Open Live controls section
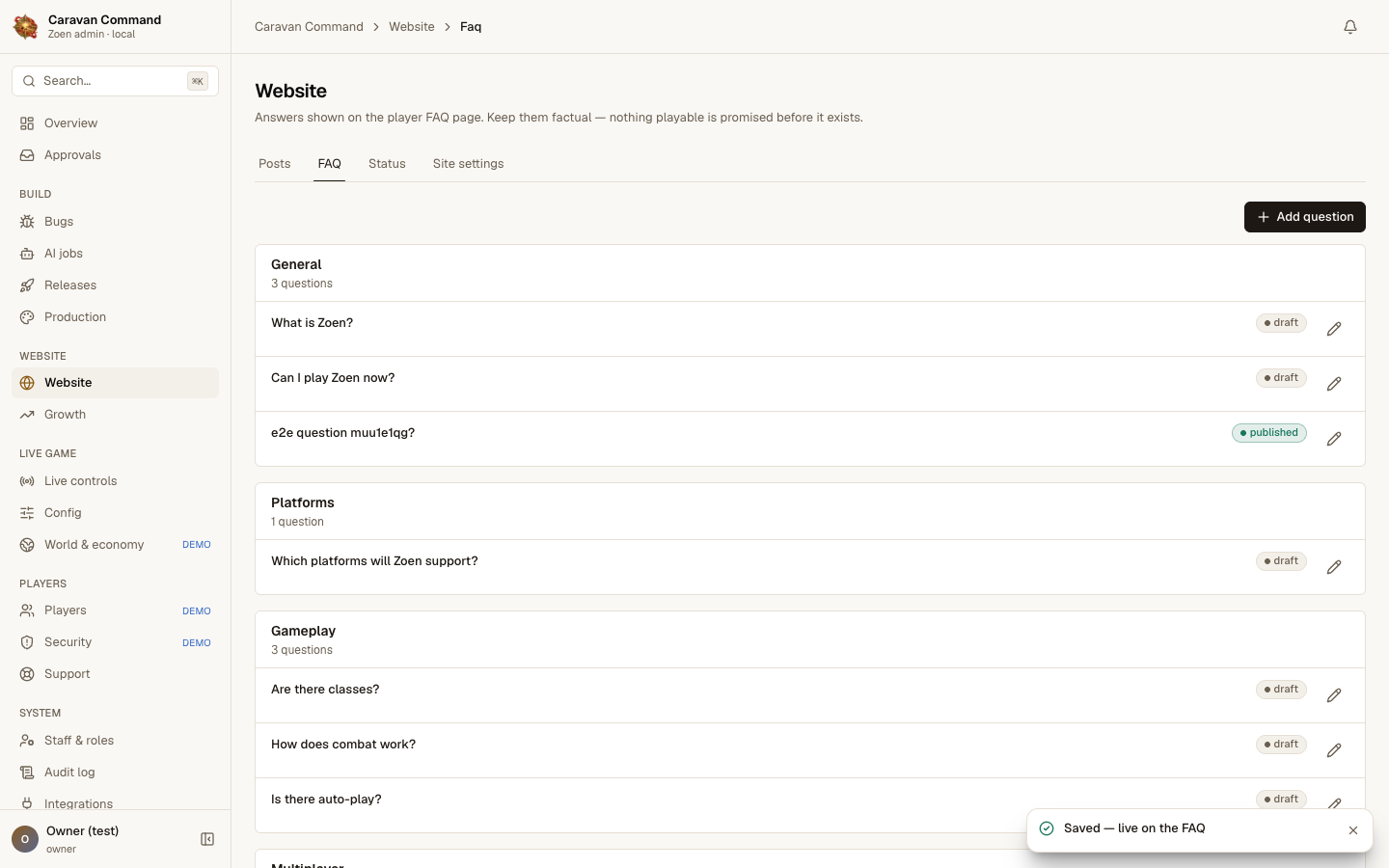Screen dimensions: 1389x868 coord(115,481)
